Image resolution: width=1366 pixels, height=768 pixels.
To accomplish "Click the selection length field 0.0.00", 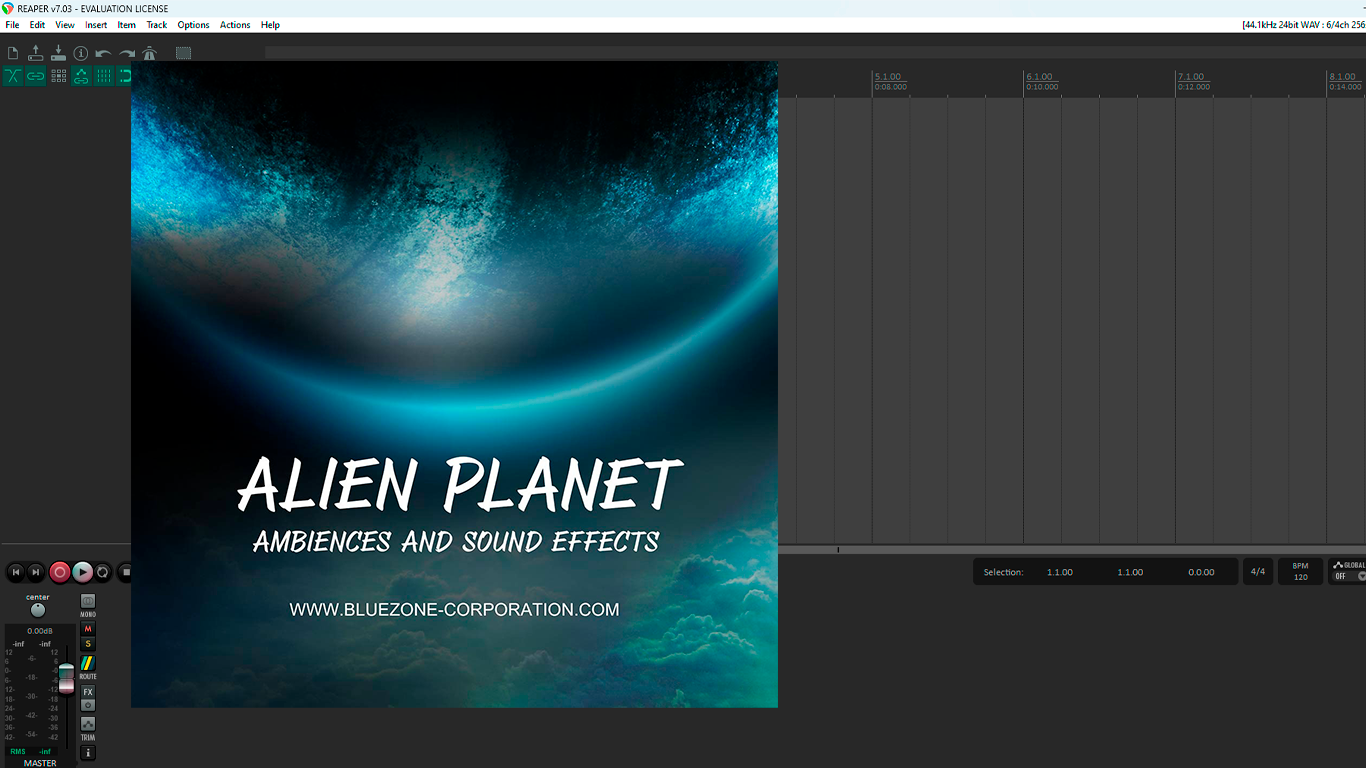I will click(1201, 572).
